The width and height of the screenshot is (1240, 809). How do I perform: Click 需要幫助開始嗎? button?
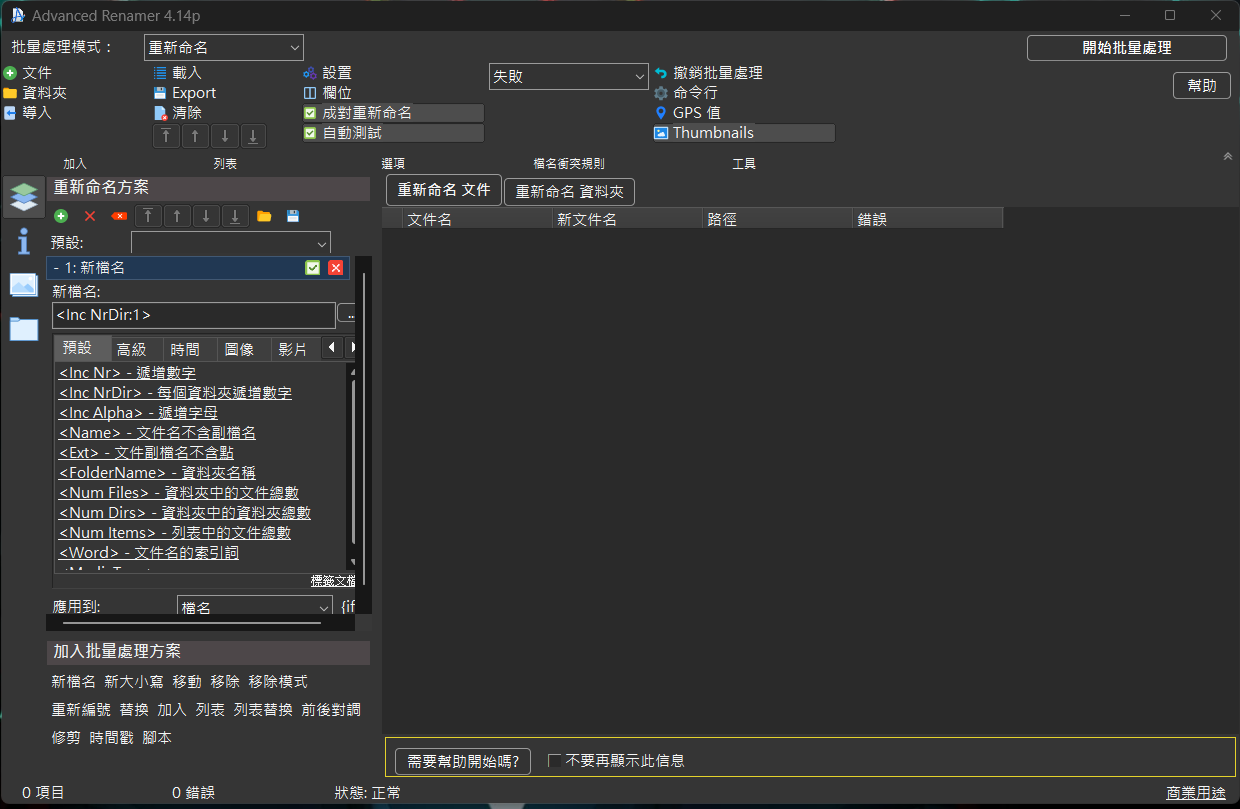463,761
